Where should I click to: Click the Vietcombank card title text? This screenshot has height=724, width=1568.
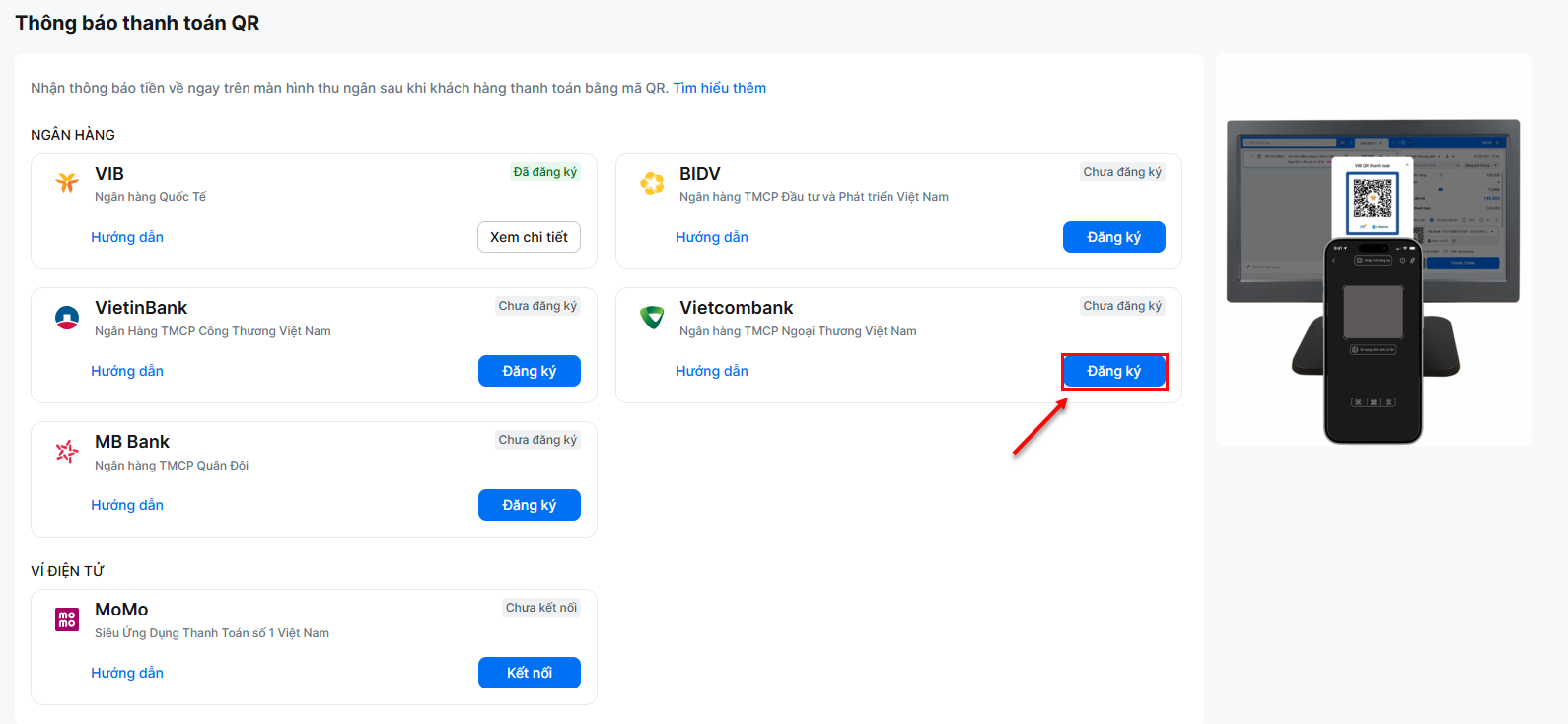737,308
